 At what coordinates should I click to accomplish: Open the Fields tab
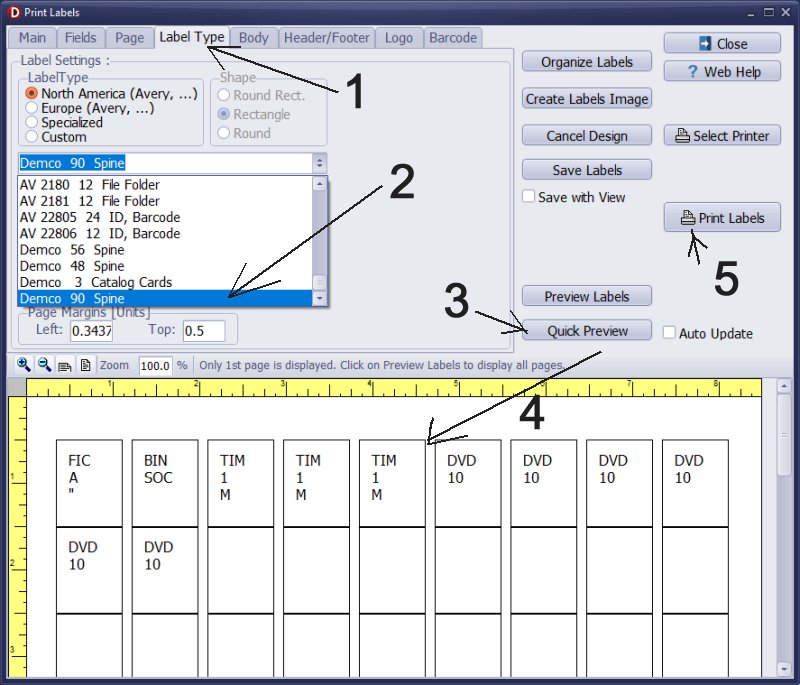(x=80, y=38)
